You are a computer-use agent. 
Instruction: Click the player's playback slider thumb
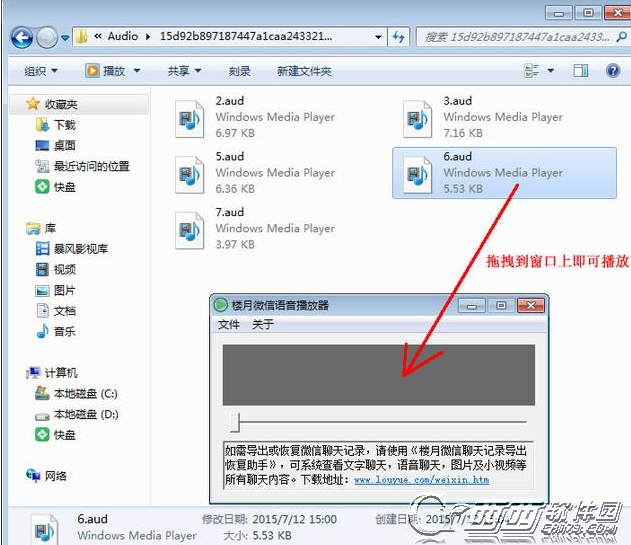234,421
